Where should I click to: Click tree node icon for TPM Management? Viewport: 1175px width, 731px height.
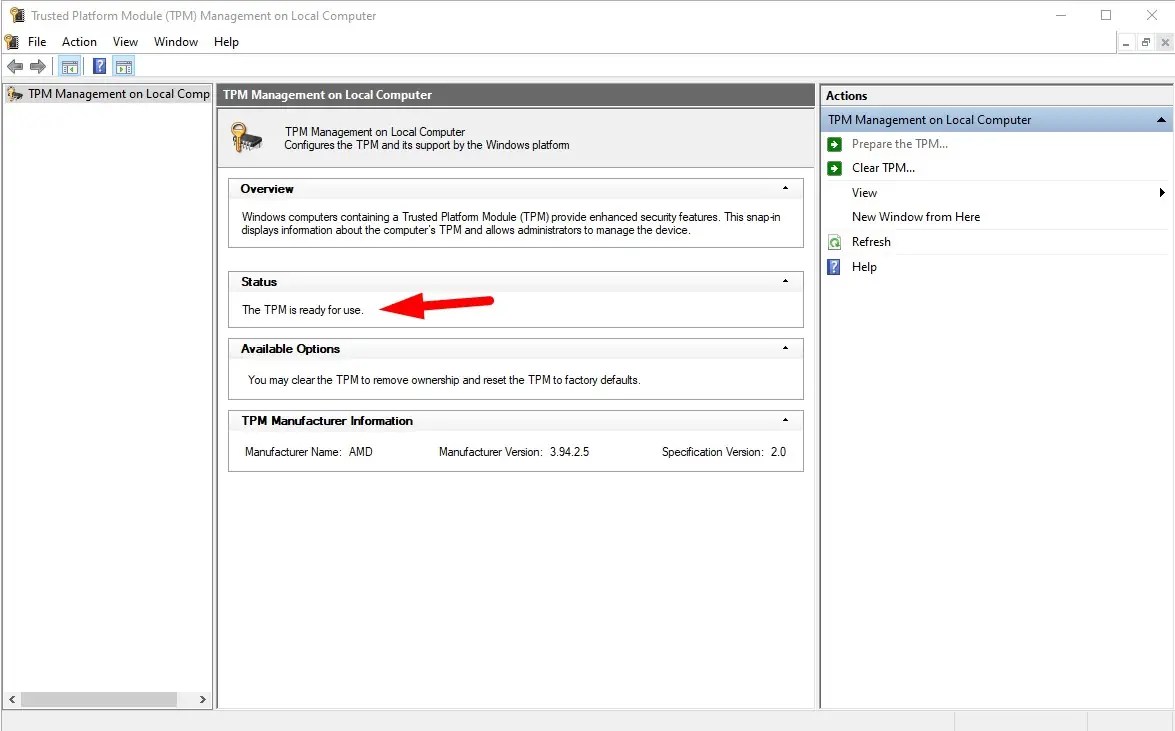tap(15, 94)
